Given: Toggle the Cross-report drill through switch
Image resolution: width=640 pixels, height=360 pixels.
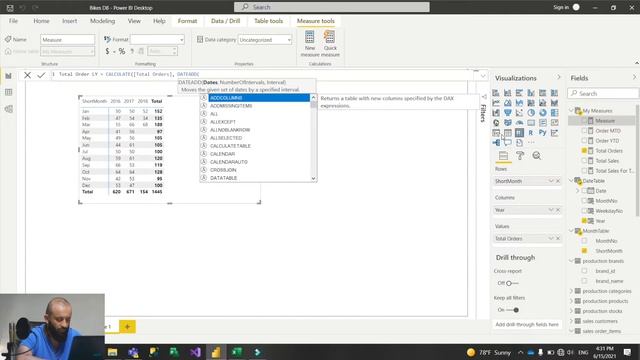Looking at the screenshot, I should 512,283.
